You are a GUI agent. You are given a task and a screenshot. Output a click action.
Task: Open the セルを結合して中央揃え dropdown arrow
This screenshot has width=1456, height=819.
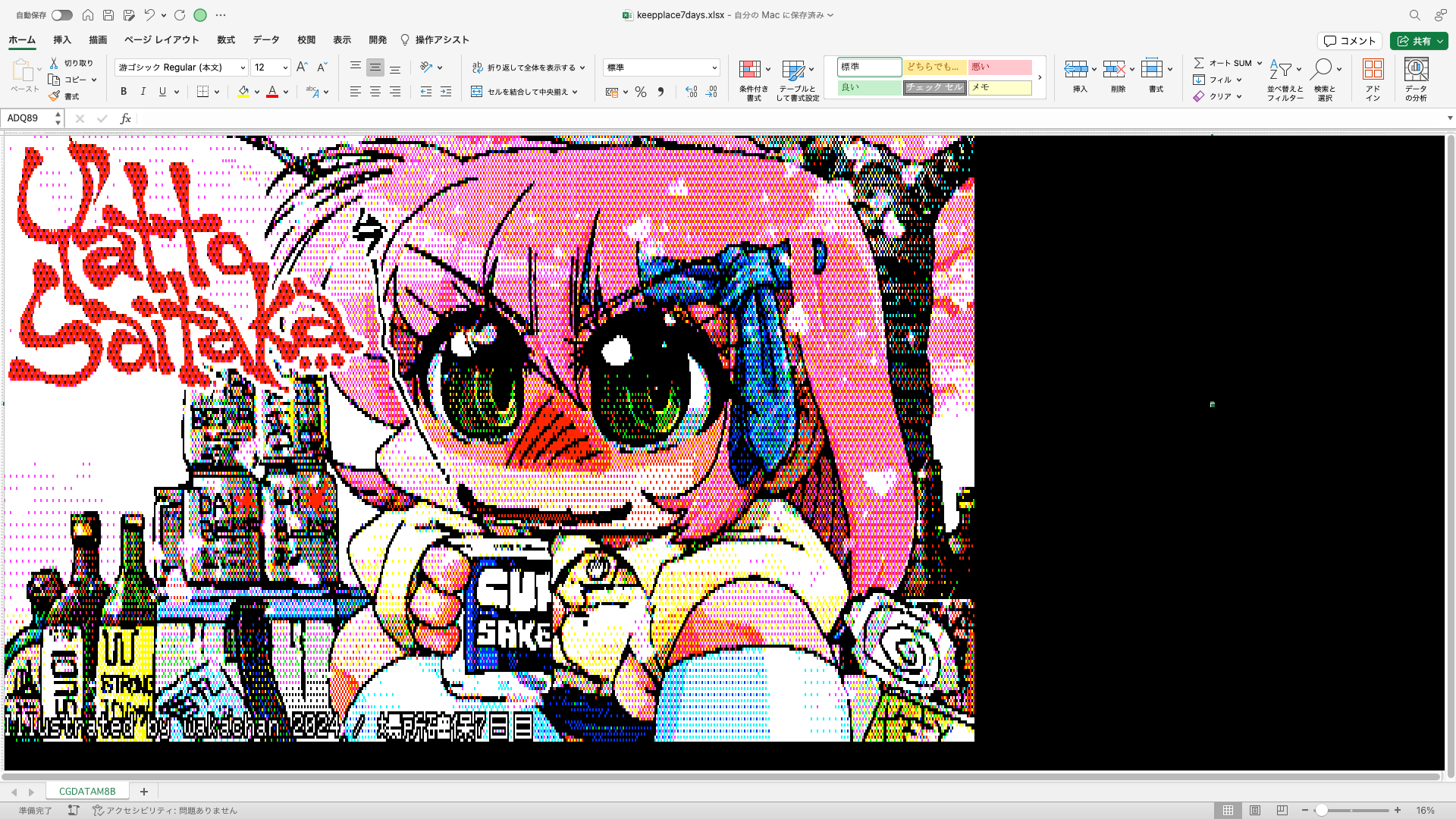[x=576, y=92]
